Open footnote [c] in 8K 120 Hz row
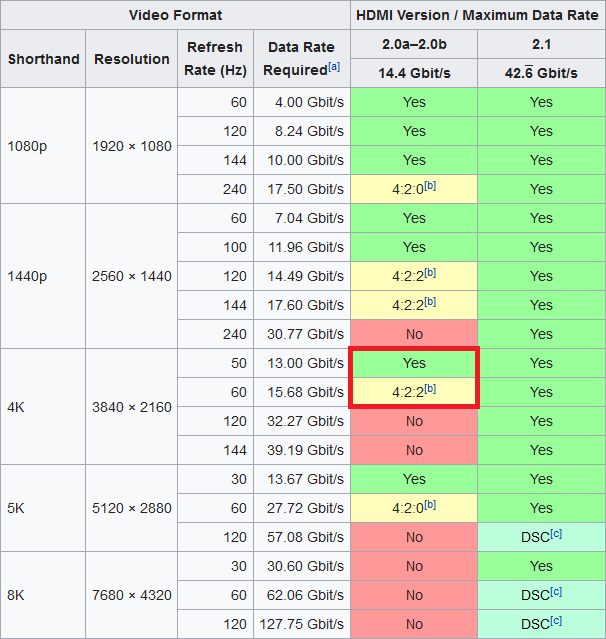The height and width of the screenshot is (639, 606). point(556,621)
